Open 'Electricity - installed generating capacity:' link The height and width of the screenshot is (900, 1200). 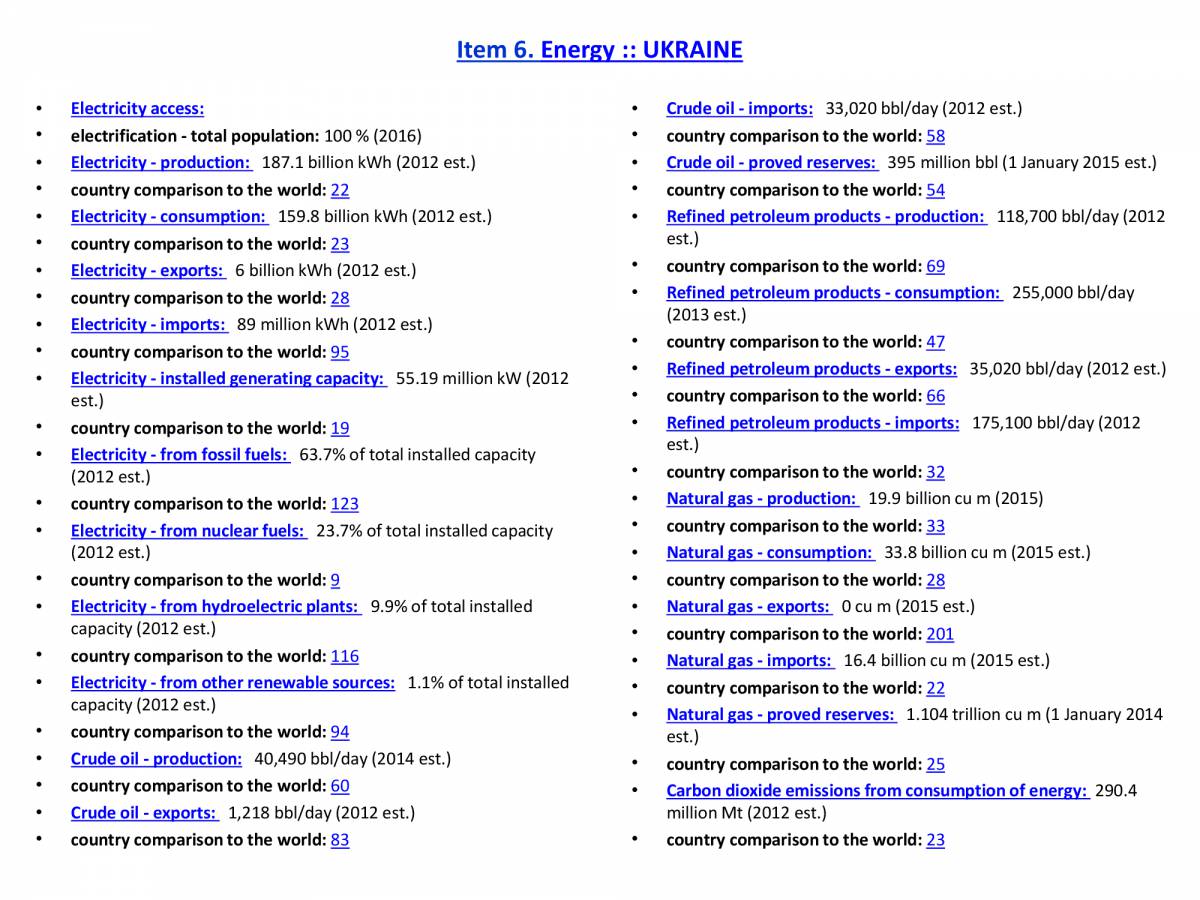click(227, 378)
